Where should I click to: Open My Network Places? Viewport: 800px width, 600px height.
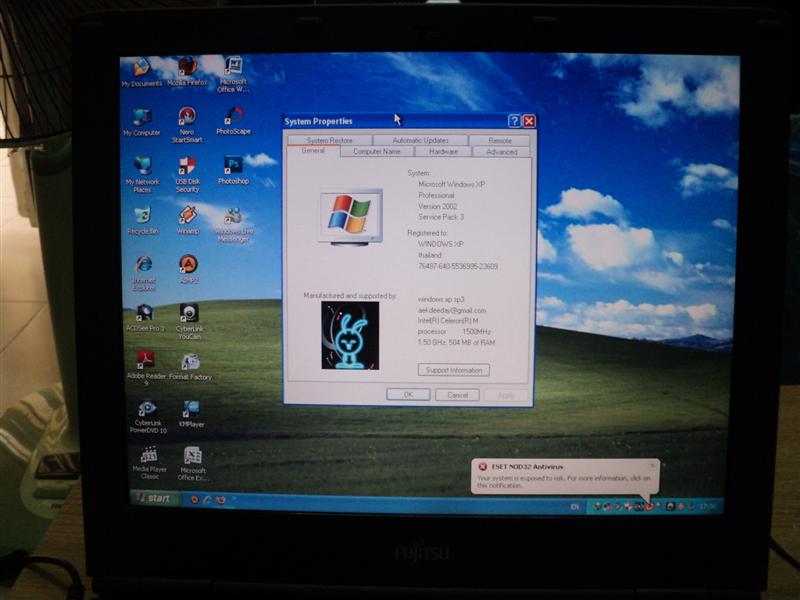tap(142, 174)
